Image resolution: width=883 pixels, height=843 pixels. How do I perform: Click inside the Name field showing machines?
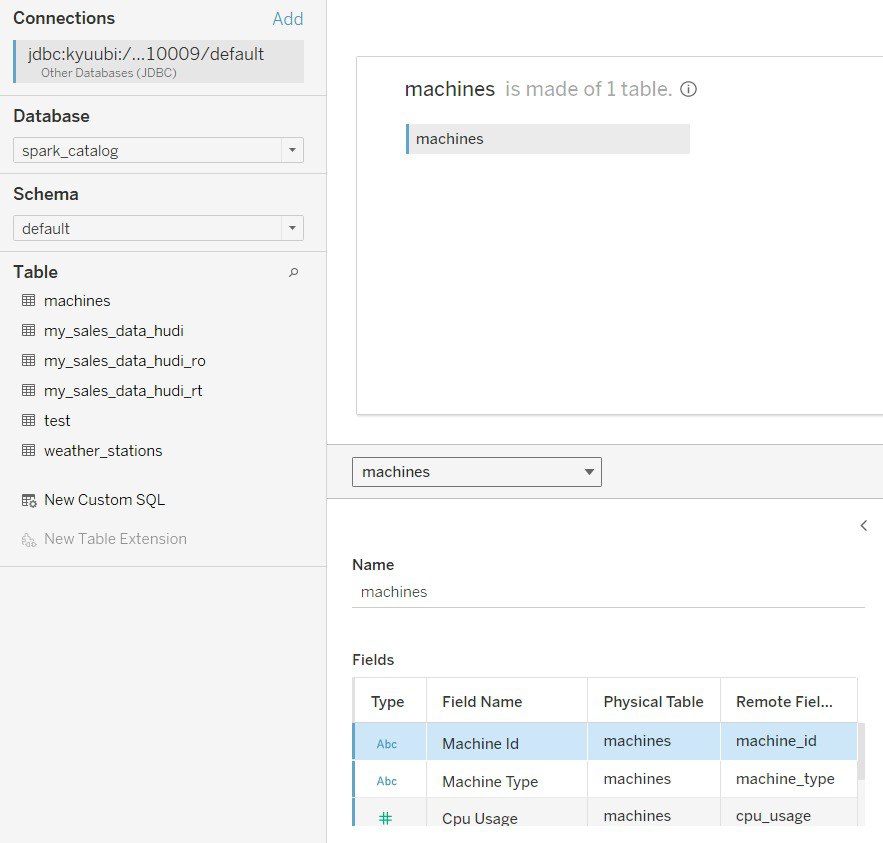tap(500, 591)
